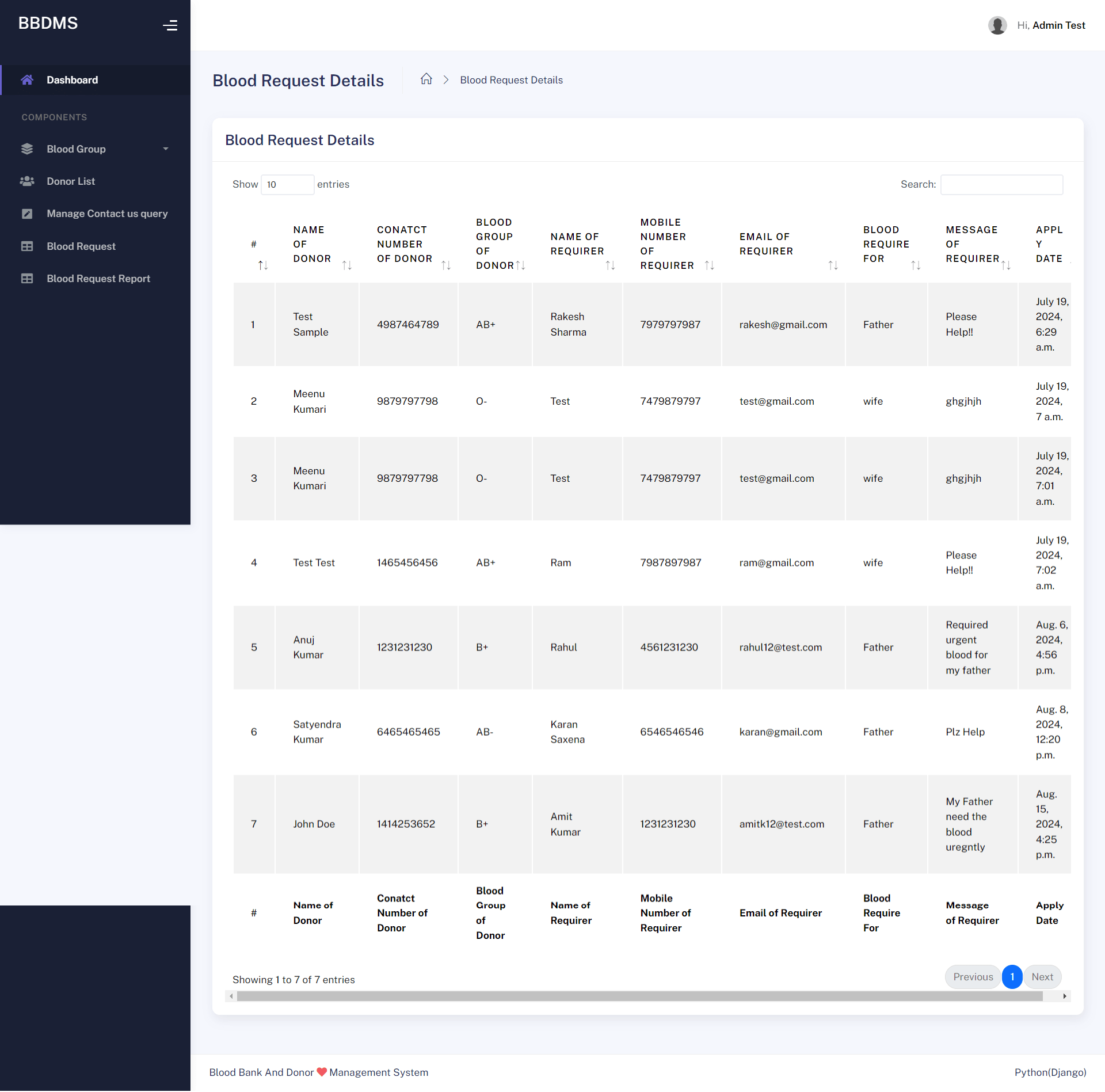1105x1092 pixels.
Task: Click the hamburger menu icon in sidebar header
Action: click(x=170, y=25)
